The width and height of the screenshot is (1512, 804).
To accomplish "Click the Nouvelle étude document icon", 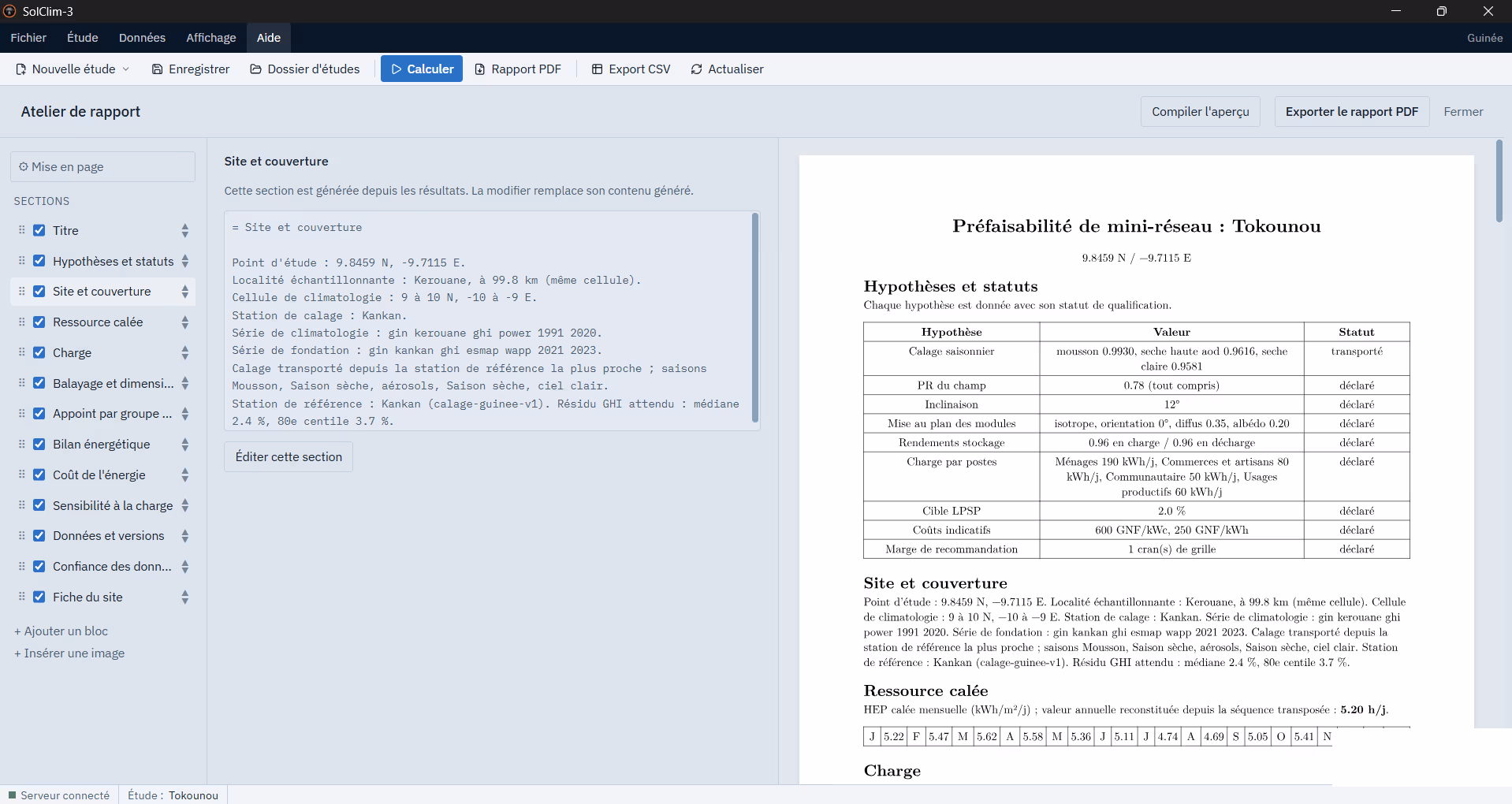I will 21,69.
